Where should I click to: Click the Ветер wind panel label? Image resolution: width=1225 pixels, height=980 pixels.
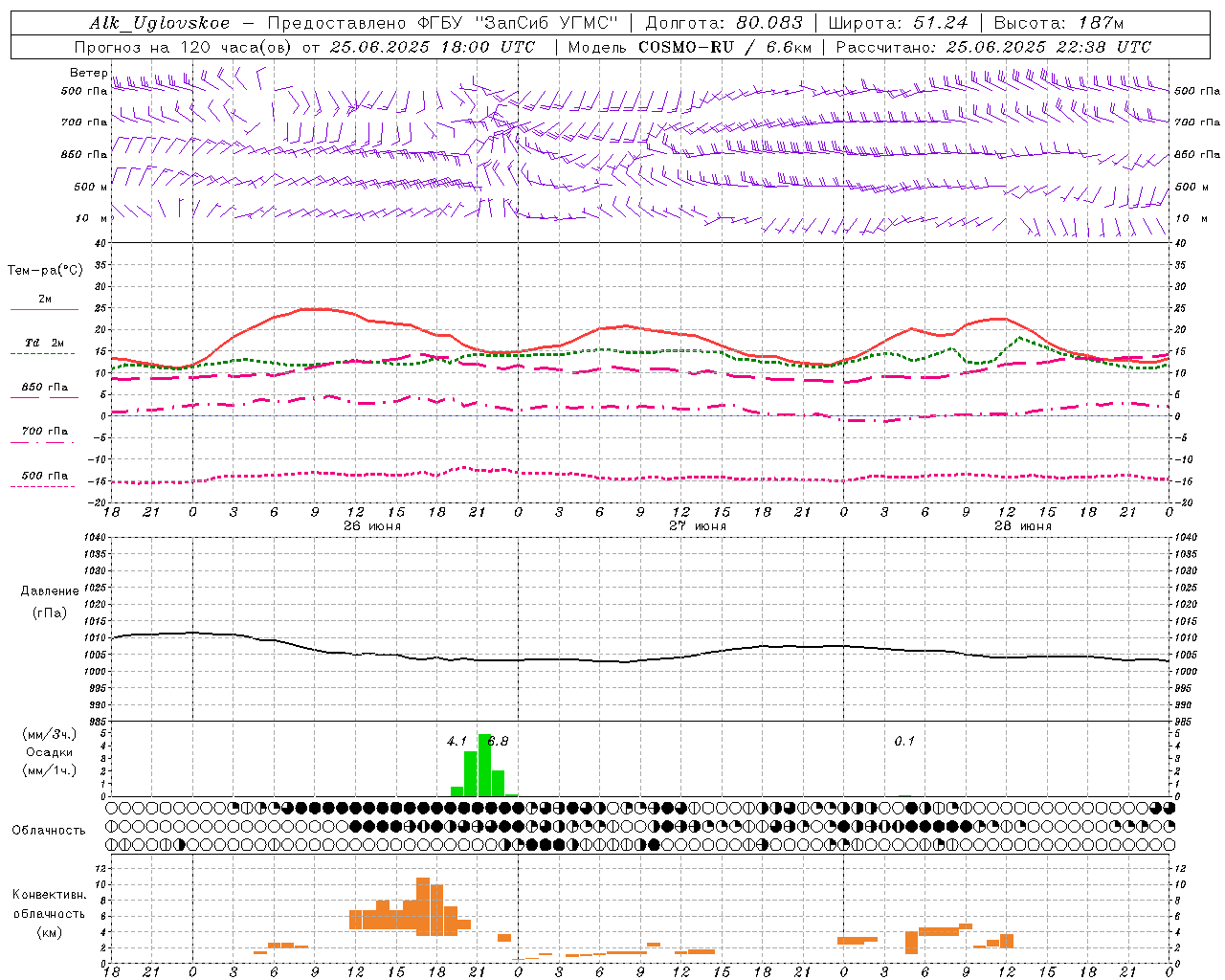tap(89, 73)
